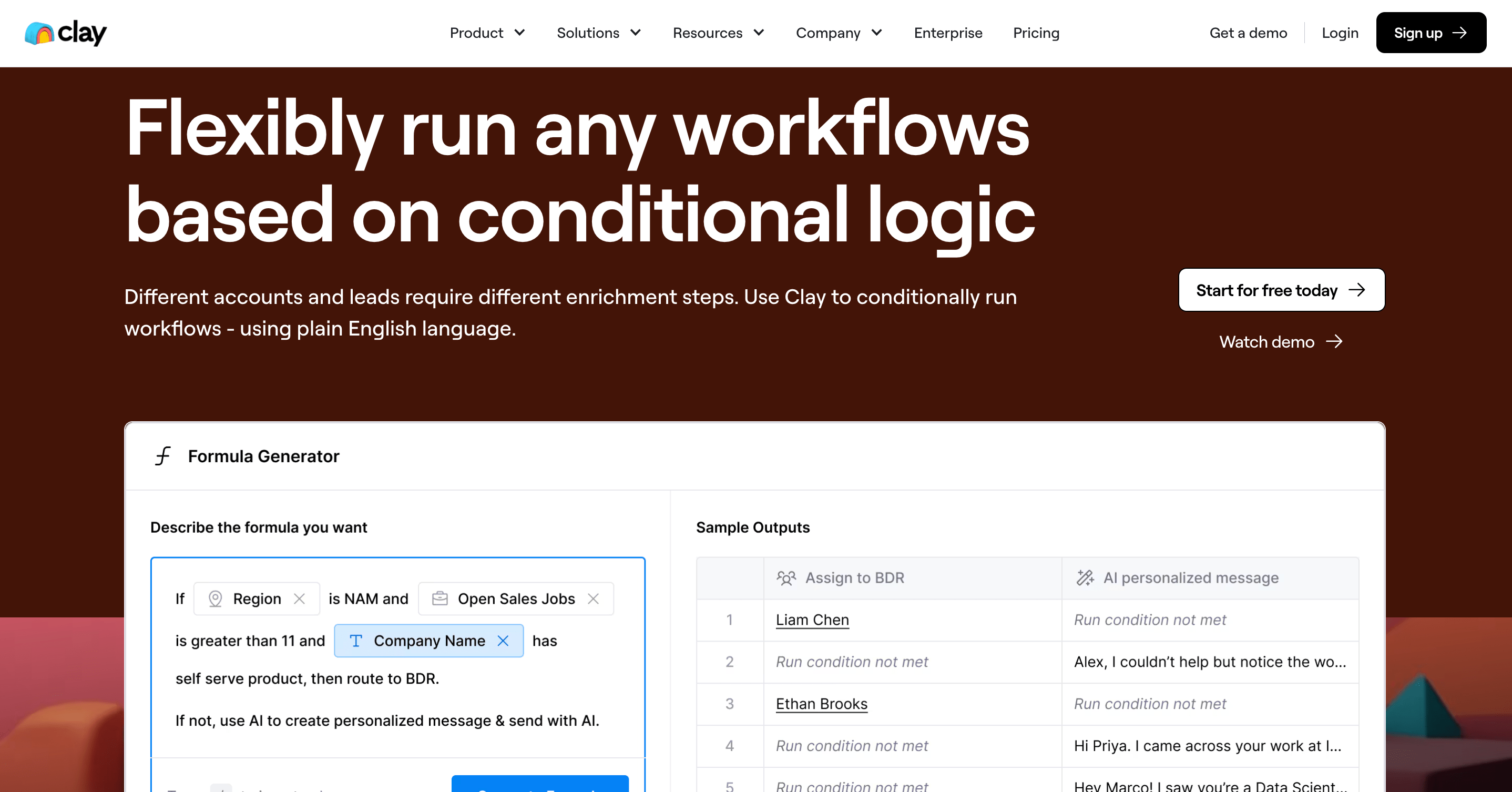Image resolution: width=1512 pixels, height=792 pixels.
Task: Remove the Company Name tag with X
Action: (x=503, y=641)
